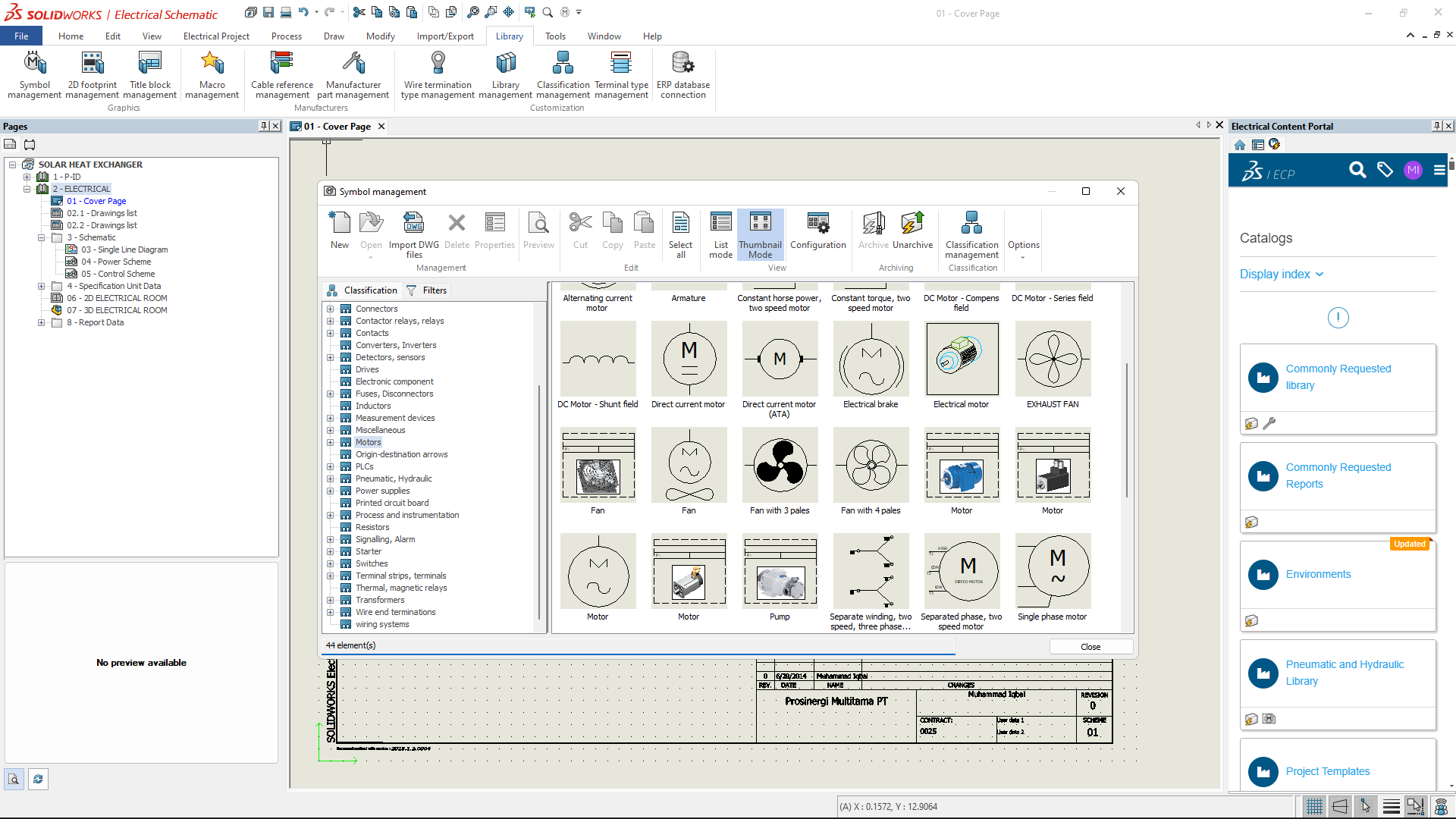
Task: Switch to Filters tab
Action: (427, 290)
